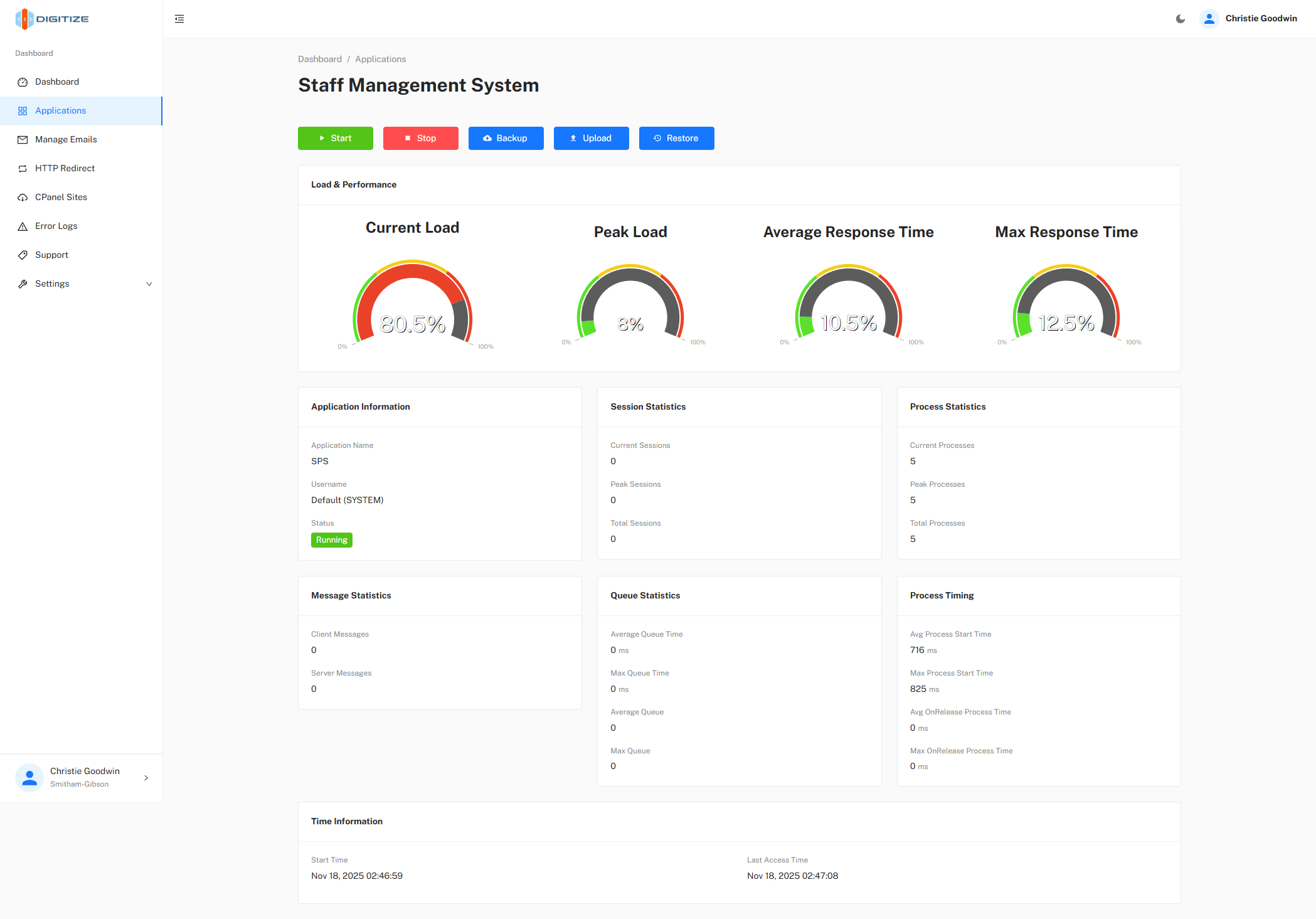Open Dashboard from the sidebar menu
1316x919 pixels.
pos(57,82)
